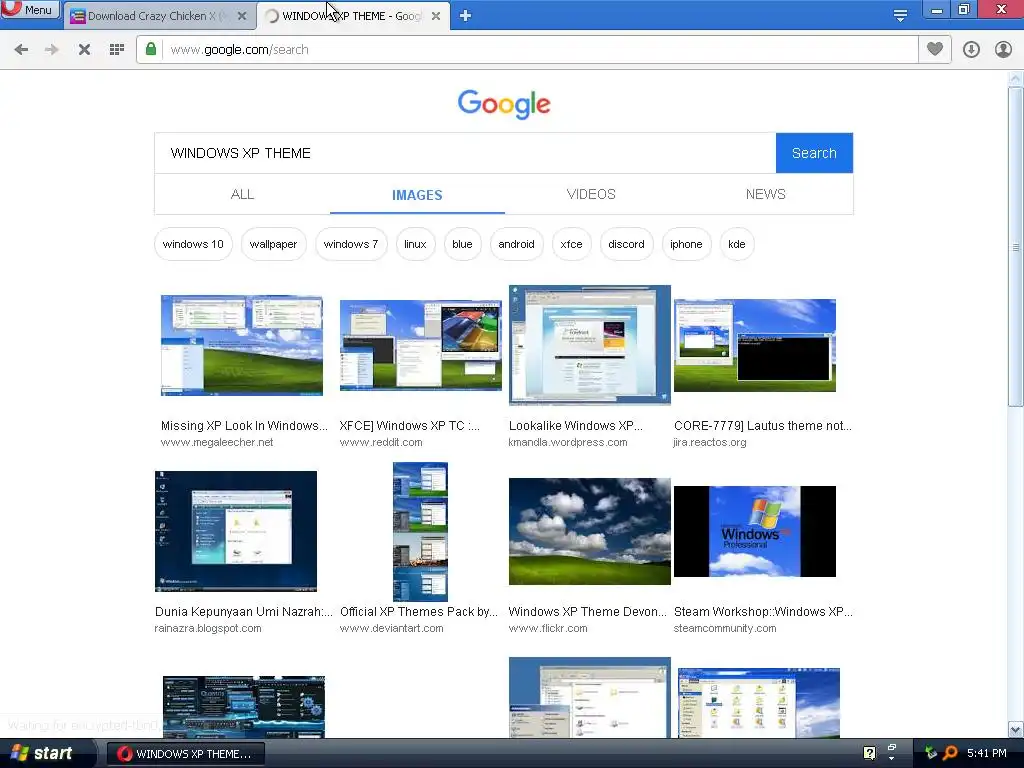Filter by the xfce chip

[571, 244]
